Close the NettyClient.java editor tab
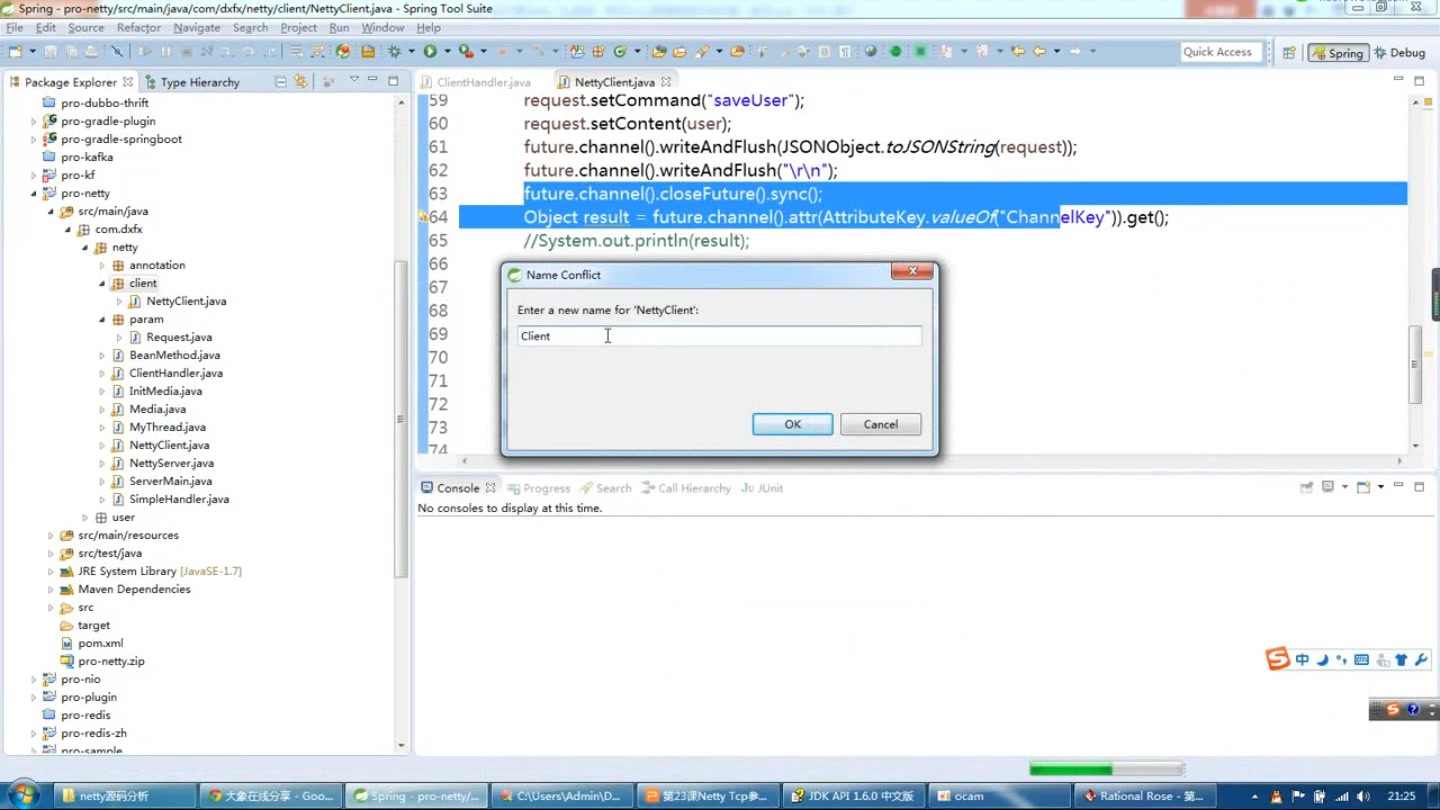Screen dimensions: 1440x810 point(666,82)
